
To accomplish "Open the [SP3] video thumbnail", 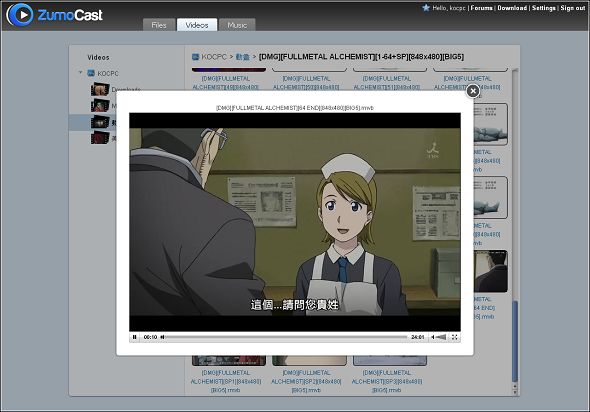I will (390, 360).
